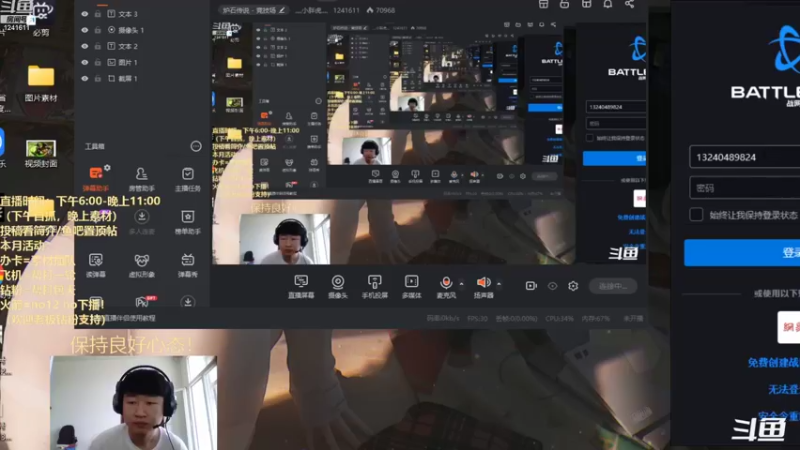800x450 pixels.
Task: Click the CPU:34% status entry
Action: [559, 318]
